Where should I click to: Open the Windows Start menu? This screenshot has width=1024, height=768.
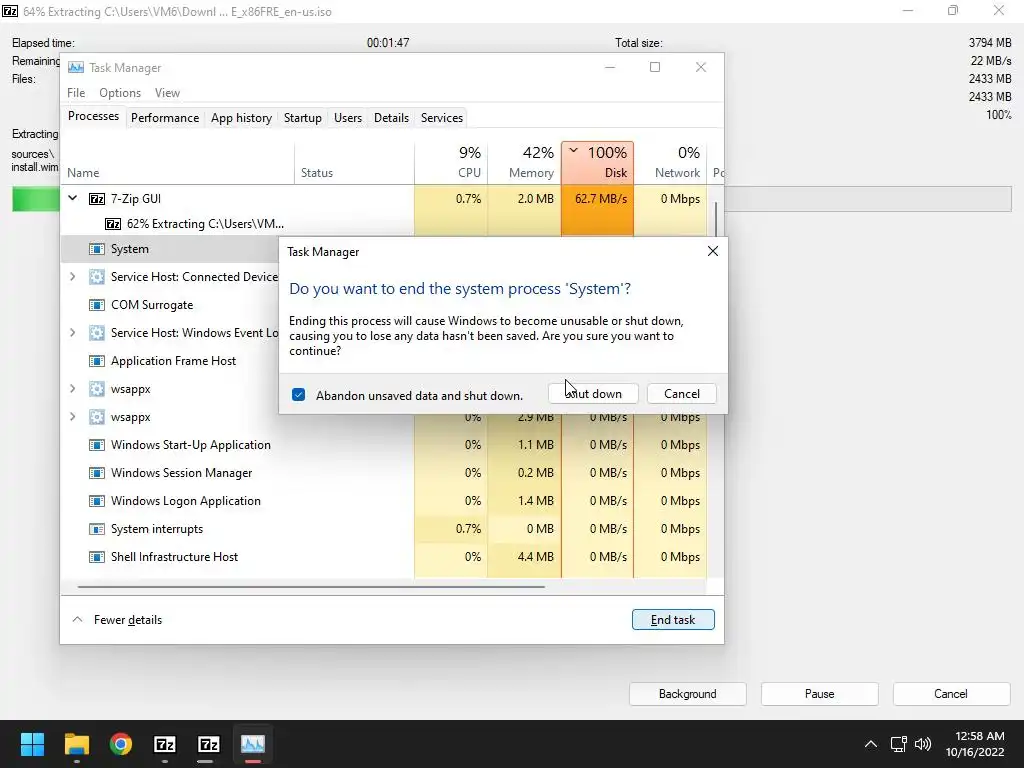(32, 744)
